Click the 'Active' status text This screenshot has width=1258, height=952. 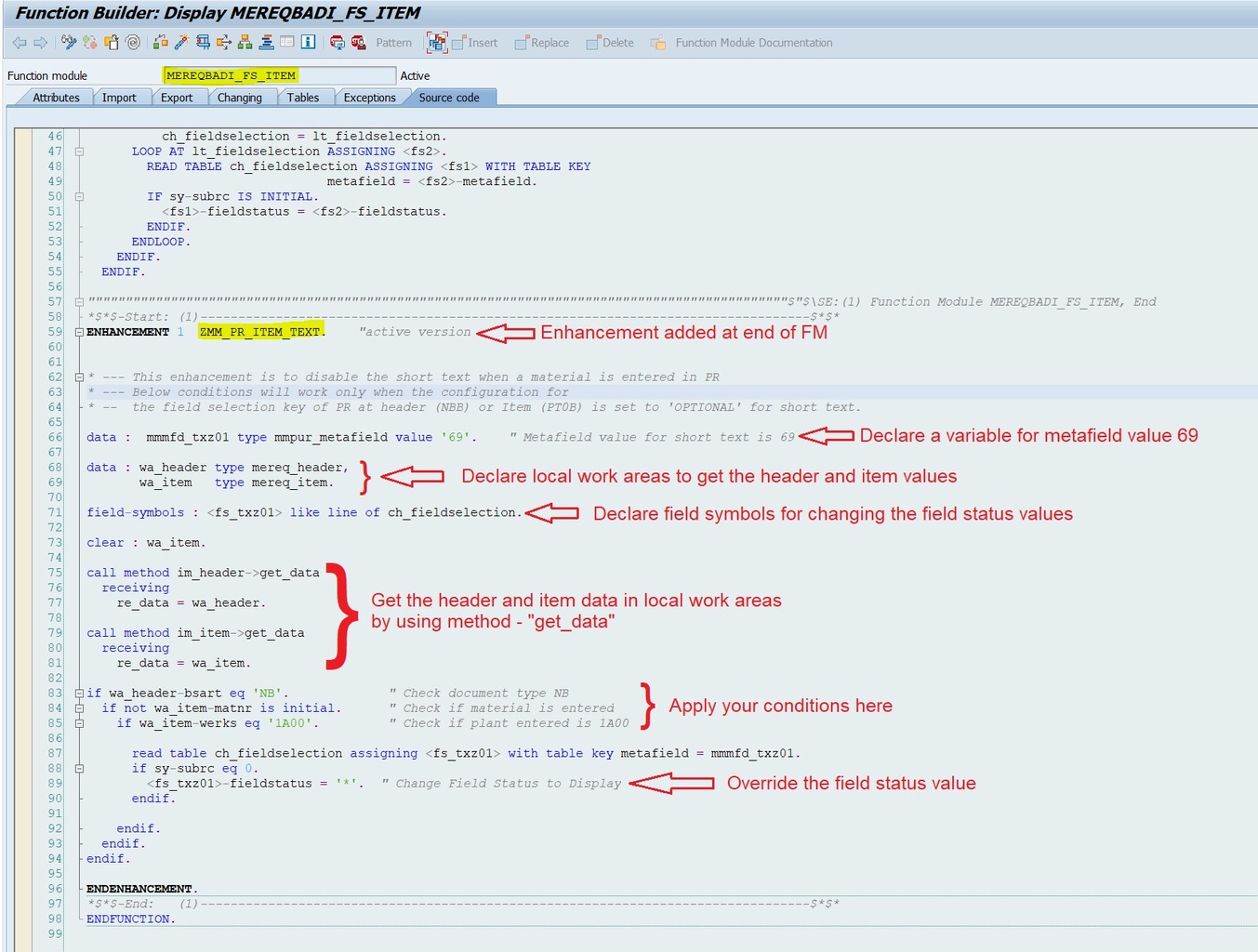click(x=415, y=76)
